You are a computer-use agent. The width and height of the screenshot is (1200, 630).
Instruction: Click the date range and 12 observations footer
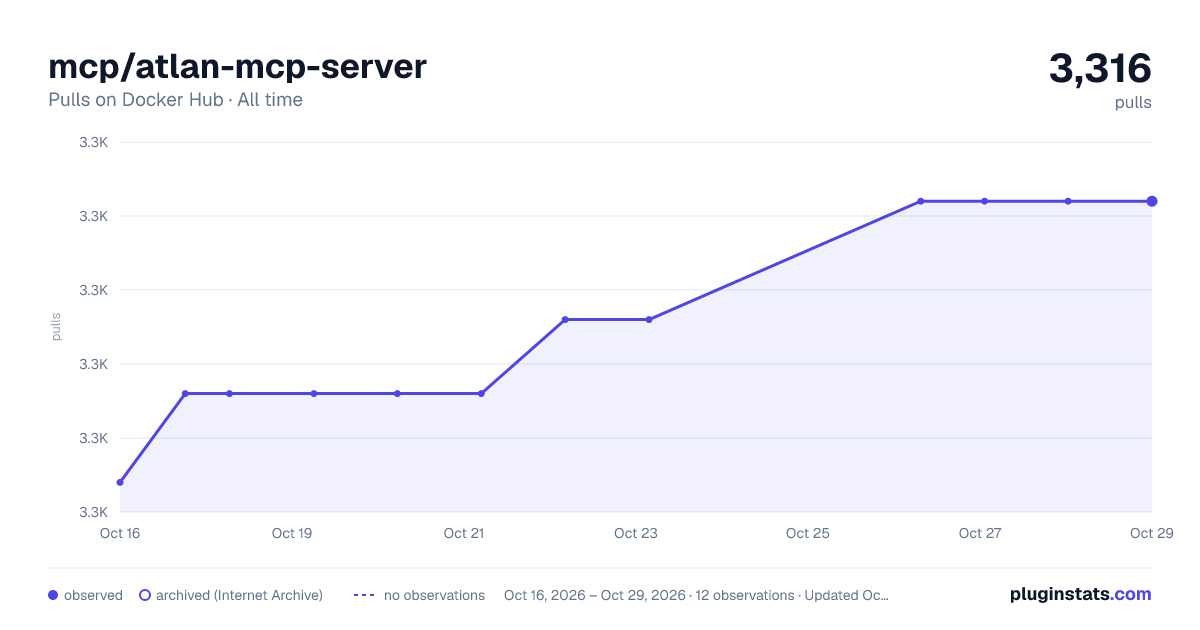[x=696, y=595]
